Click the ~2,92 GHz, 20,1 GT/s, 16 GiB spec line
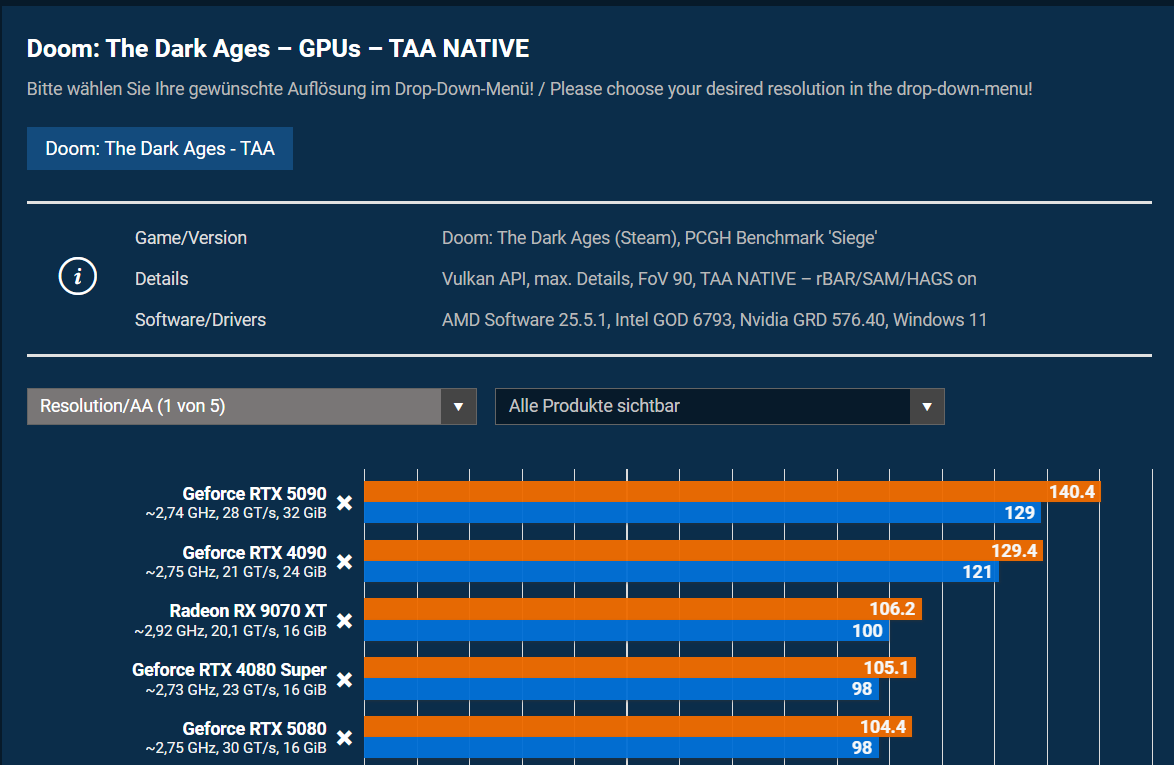 (x=231, y=631)
